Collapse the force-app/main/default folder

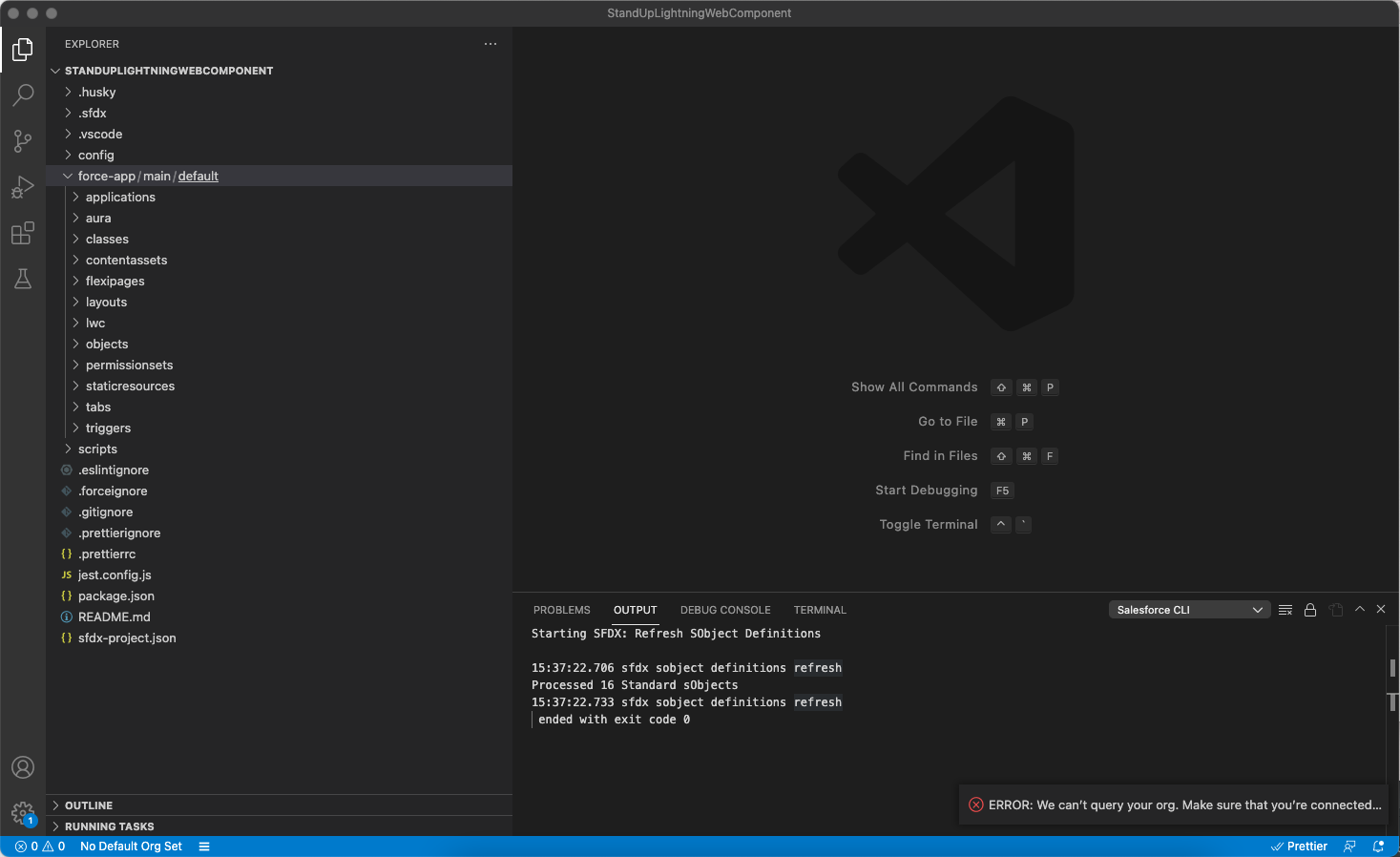tap(67, 176)
